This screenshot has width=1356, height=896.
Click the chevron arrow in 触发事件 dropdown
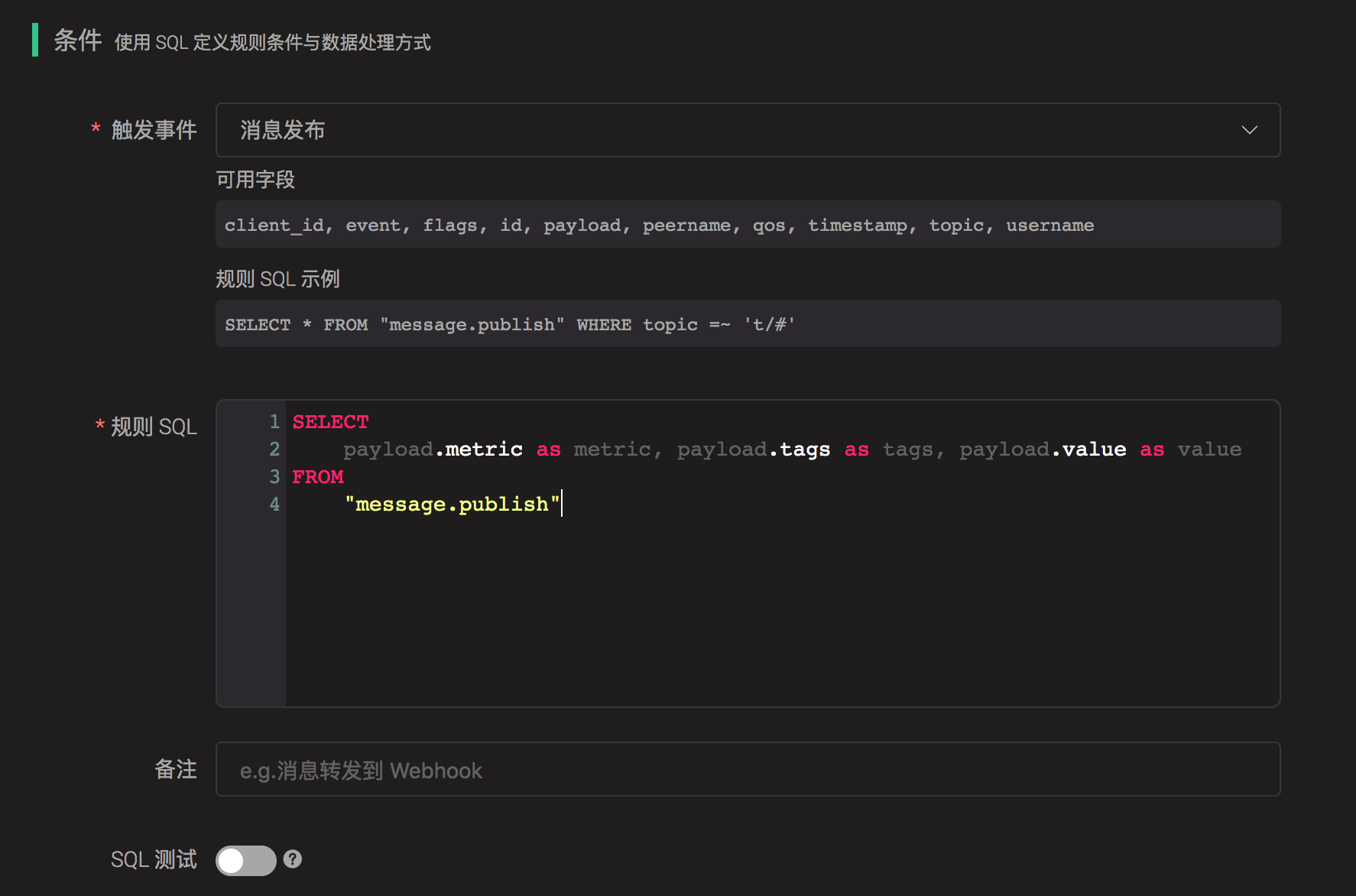pos(1249,130)
